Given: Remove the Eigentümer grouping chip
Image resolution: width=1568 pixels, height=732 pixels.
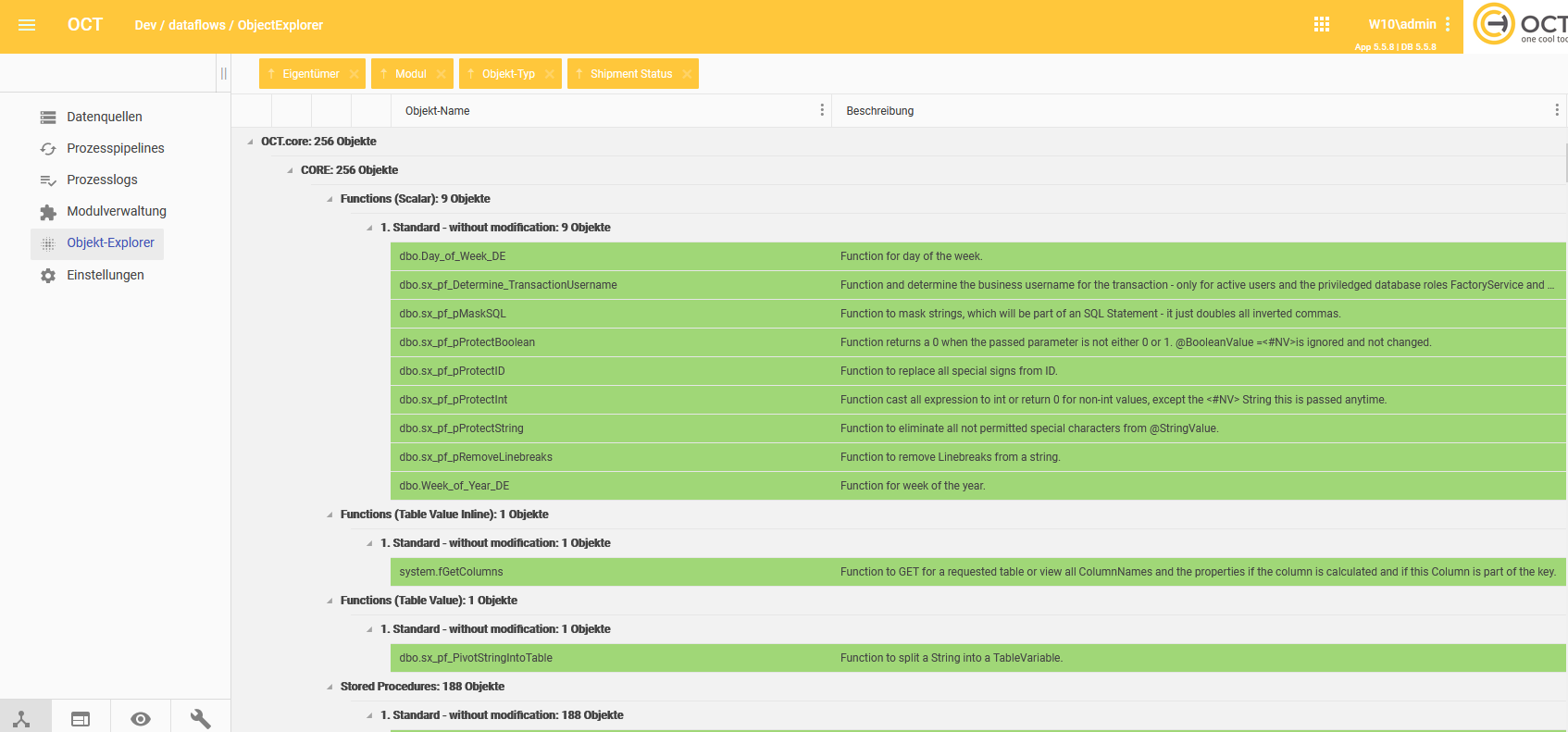Looking at the screenshot, I should coord(354,74).
